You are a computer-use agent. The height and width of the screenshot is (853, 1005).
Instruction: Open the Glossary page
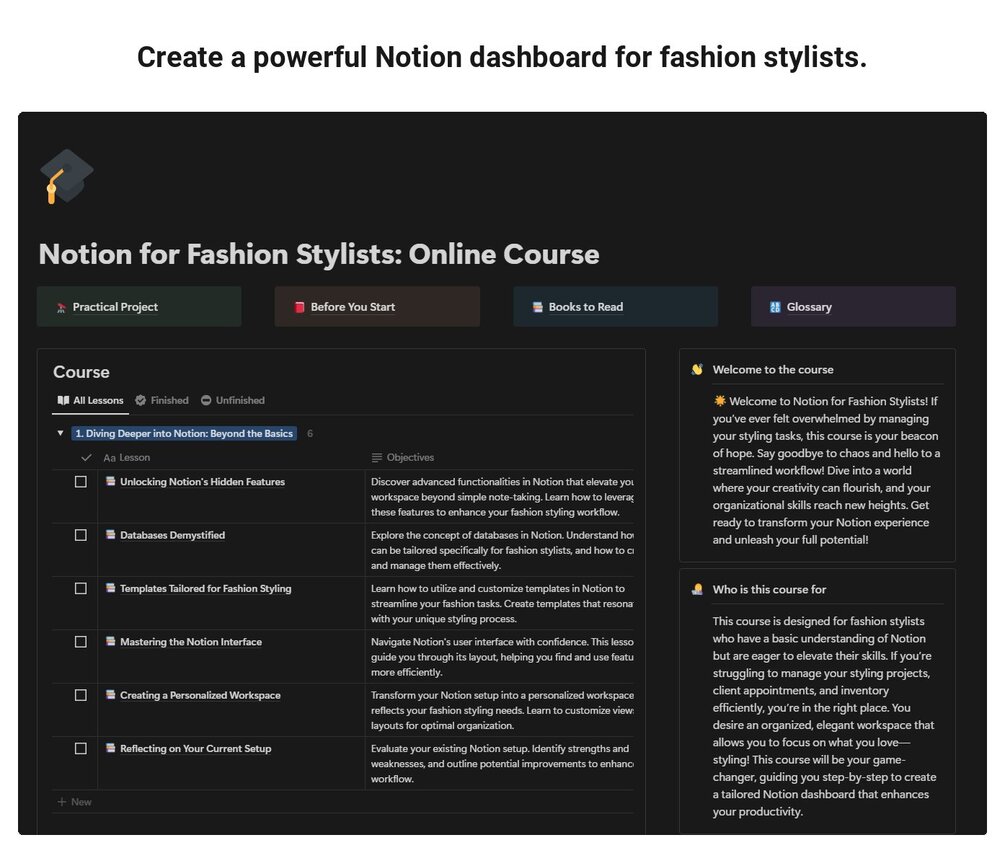coord(853,307)
